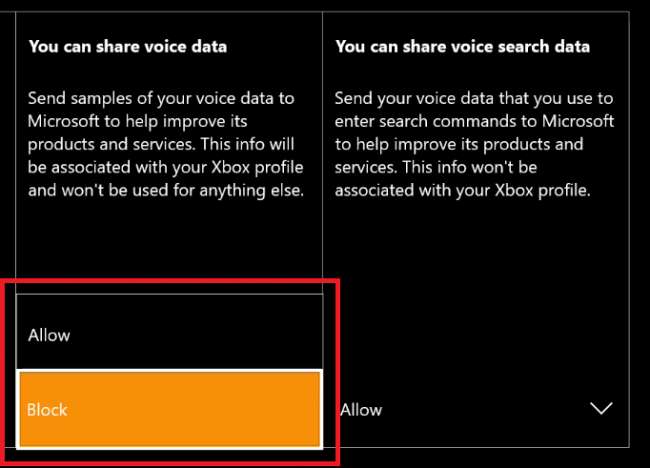Click "associated with your Xbox profile." in right panel

[x=464, y=189]
